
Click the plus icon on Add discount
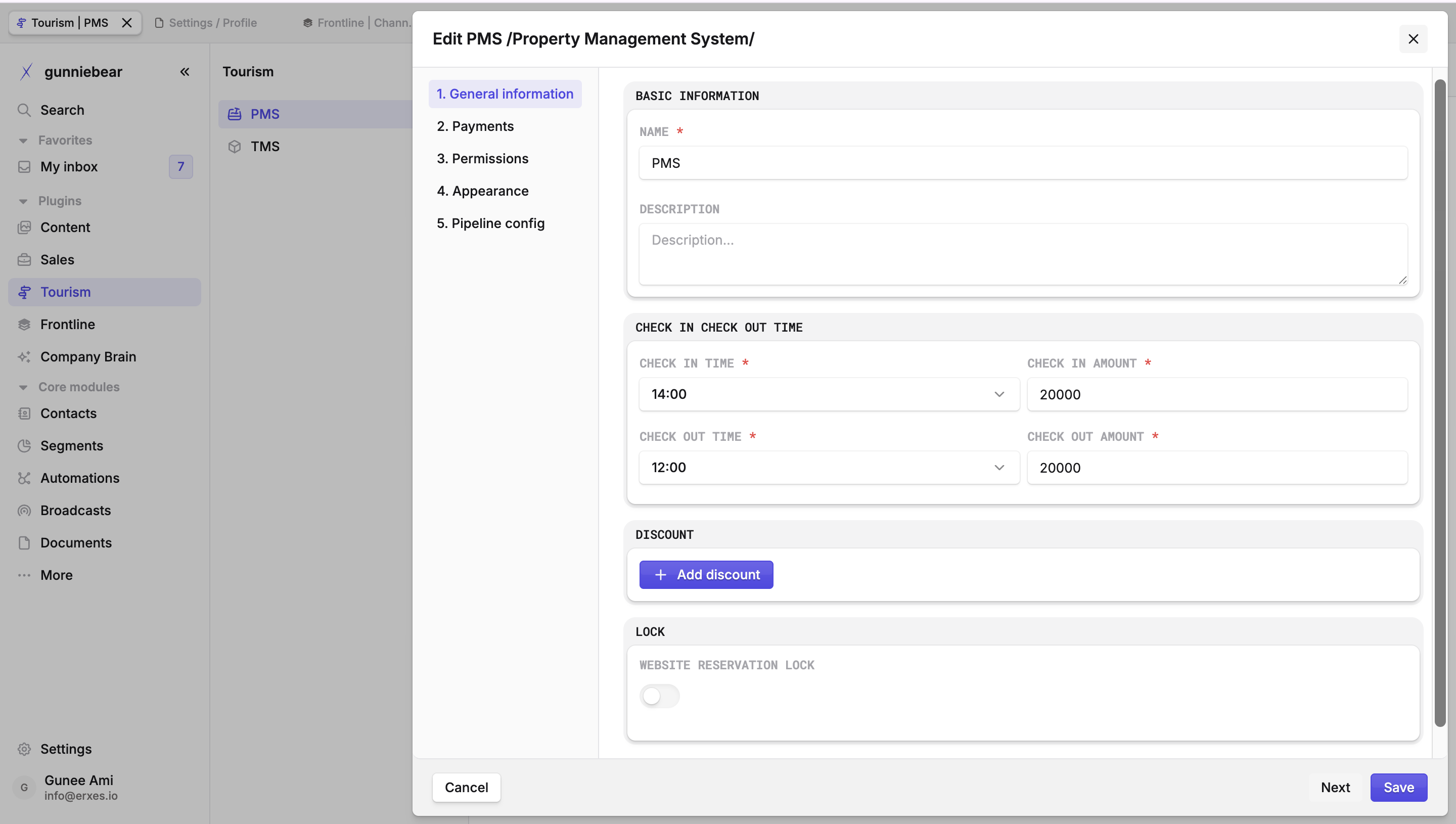tap(660, 574)
